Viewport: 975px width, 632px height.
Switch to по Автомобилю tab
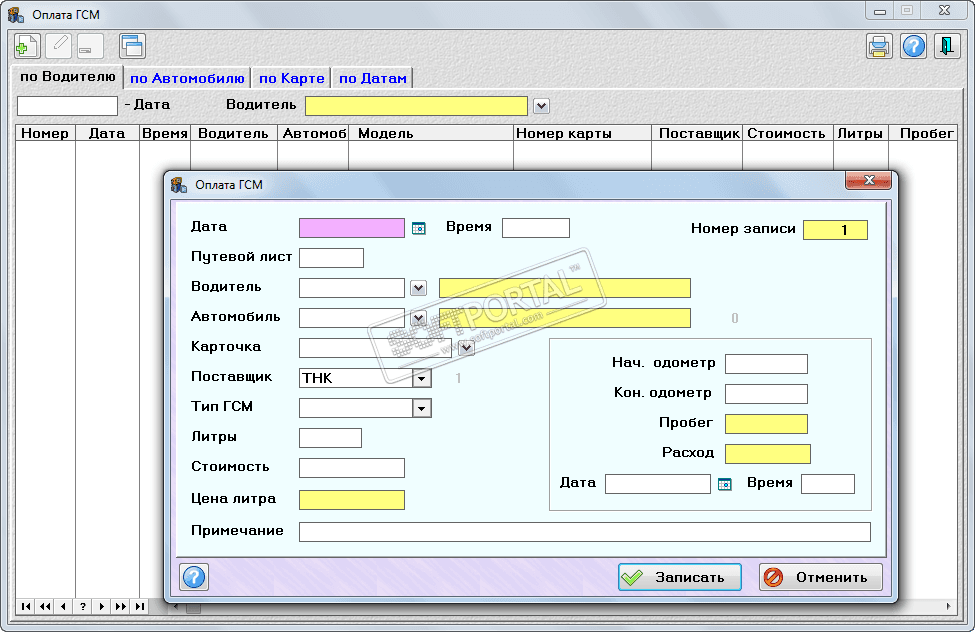187,78
